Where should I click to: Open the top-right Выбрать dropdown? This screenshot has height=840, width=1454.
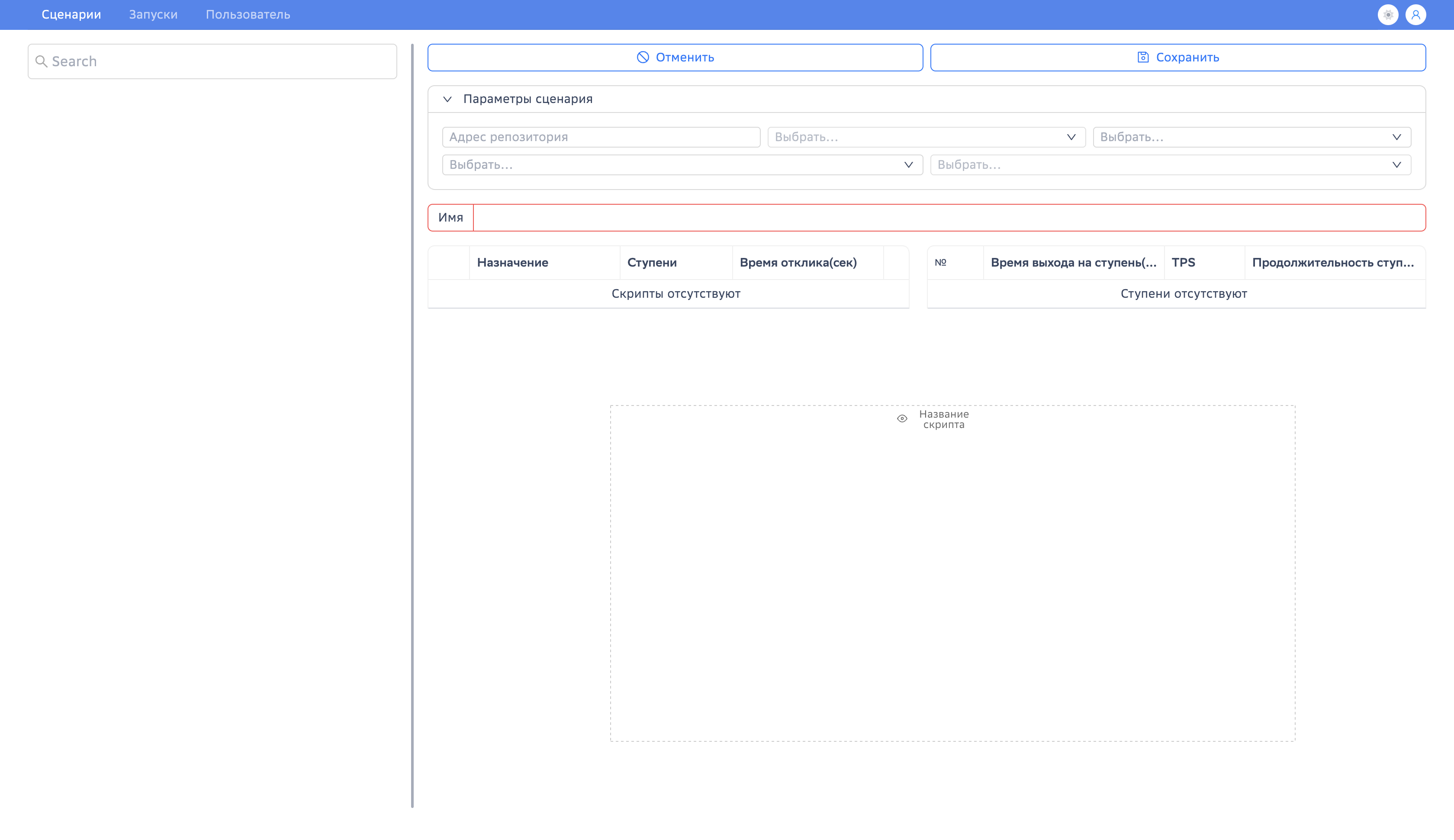click(x=1251, y=137)
